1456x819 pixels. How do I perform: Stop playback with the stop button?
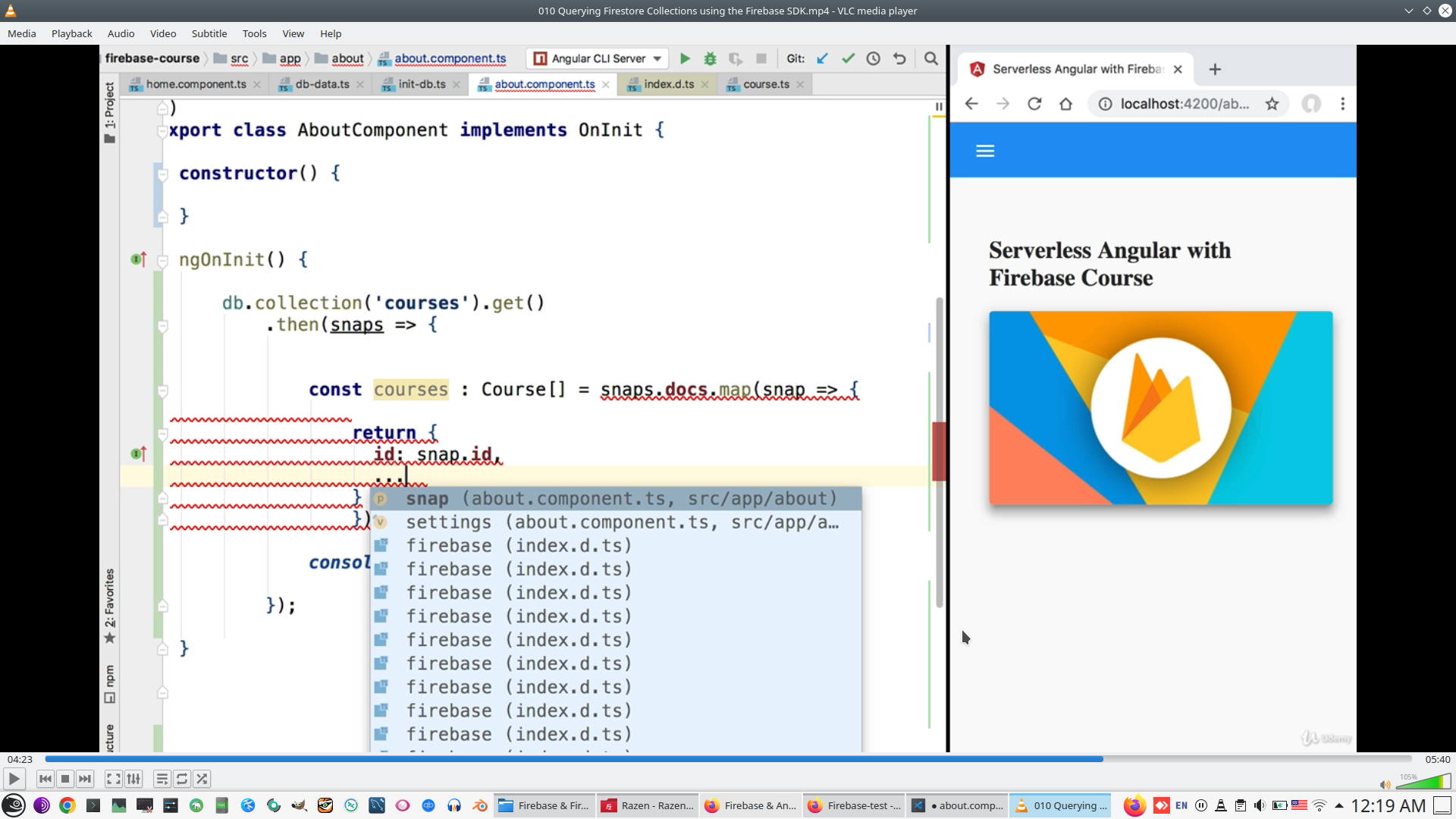pos(65,779)
